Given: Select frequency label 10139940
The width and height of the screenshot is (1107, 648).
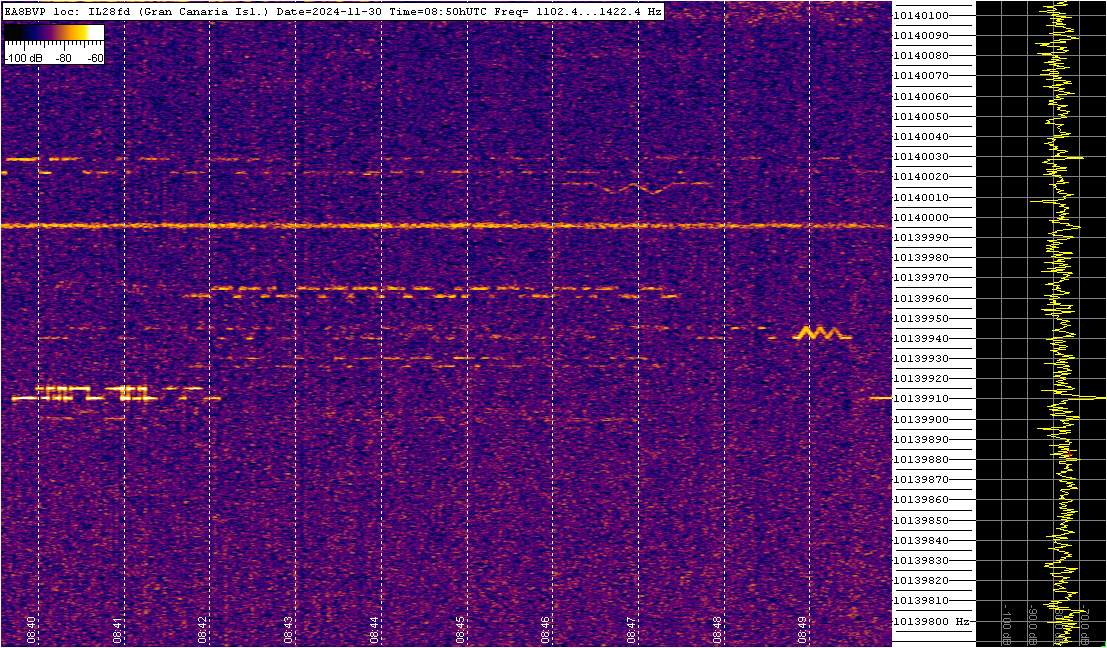Looking at the screenshot, I should (921, 339).
